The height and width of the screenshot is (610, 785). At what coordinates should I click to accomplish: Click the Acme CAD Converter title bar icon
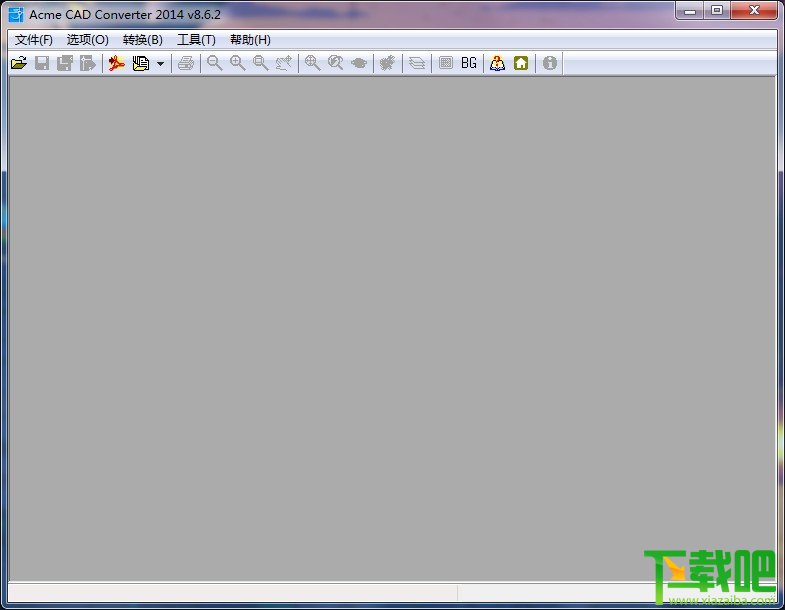tap(16, 15)
